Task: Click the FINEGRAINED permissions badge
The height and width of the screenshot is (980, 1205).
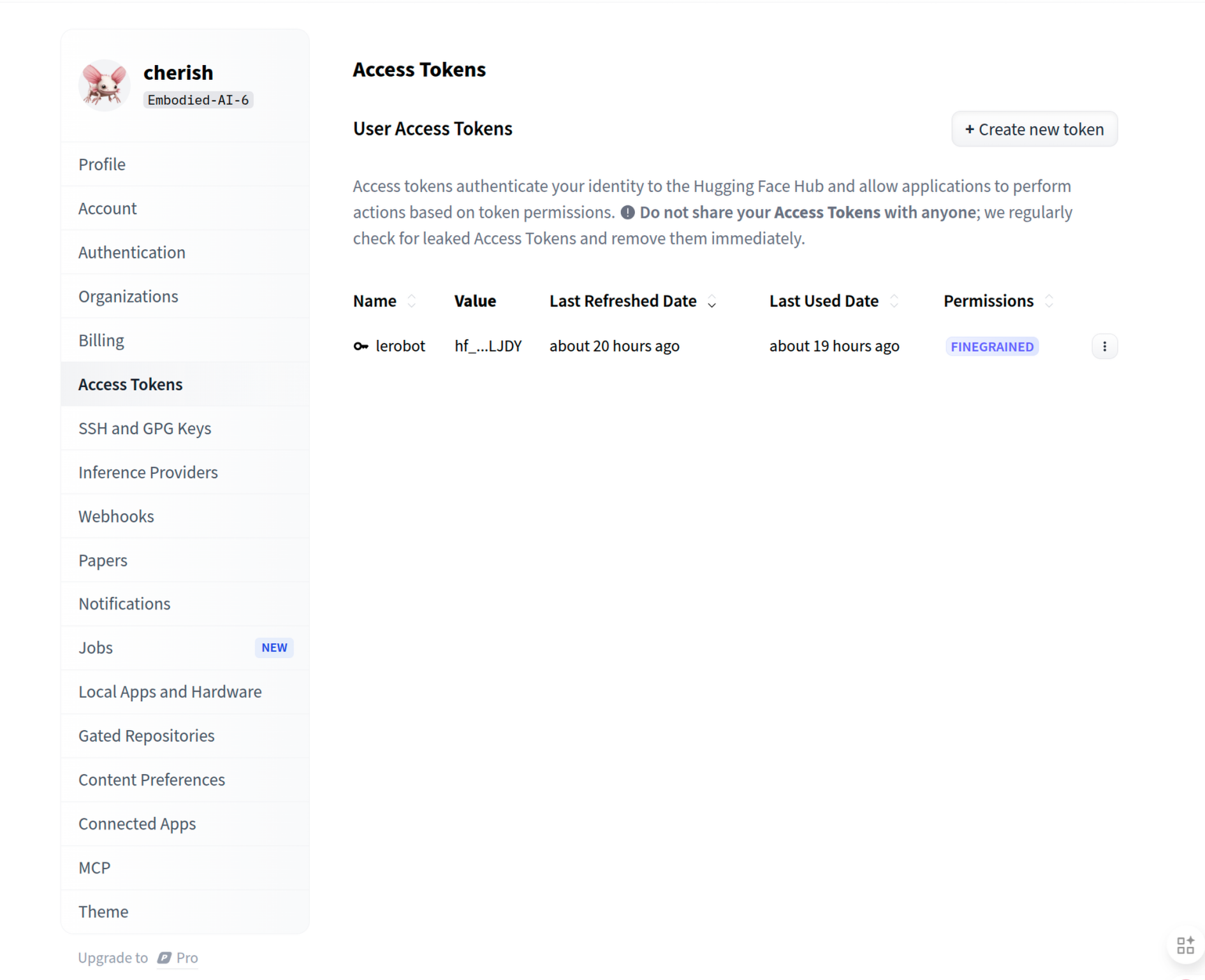Action: (x=992, y=346)
